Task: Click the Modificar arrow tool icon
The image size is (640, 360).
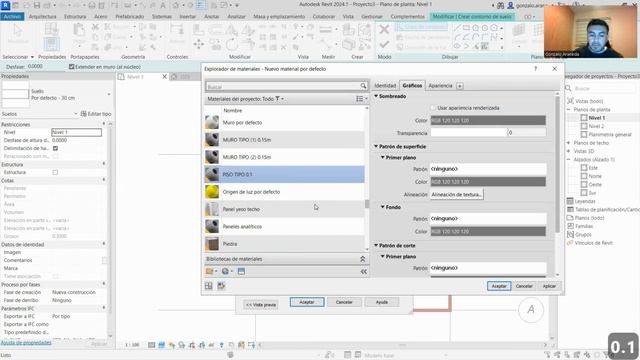Action: [18, 31]
